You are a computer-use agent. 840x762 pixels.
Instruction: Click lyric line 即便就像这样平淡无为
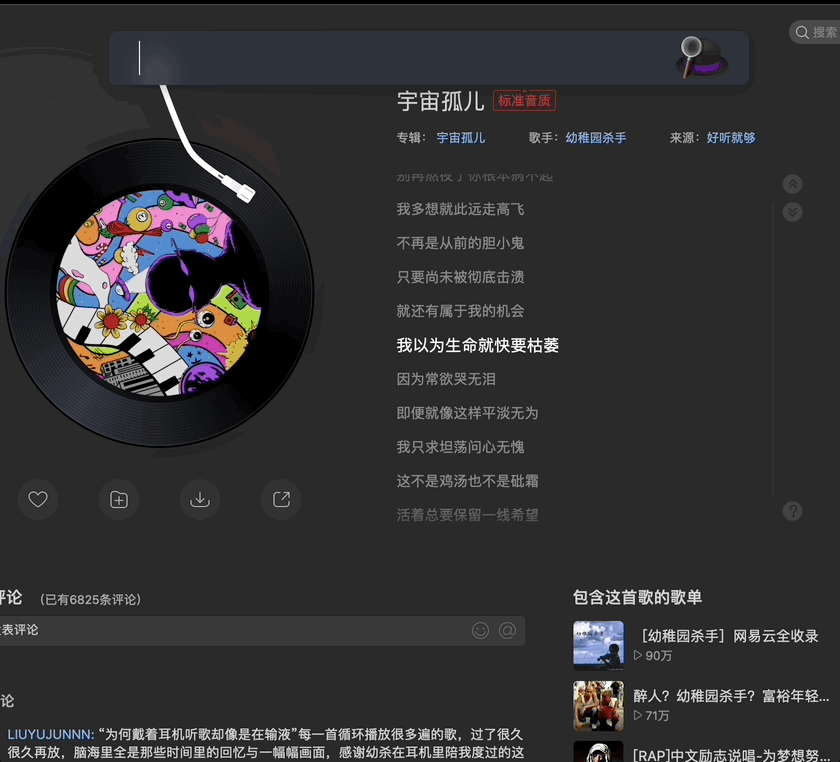click(467, 413)
